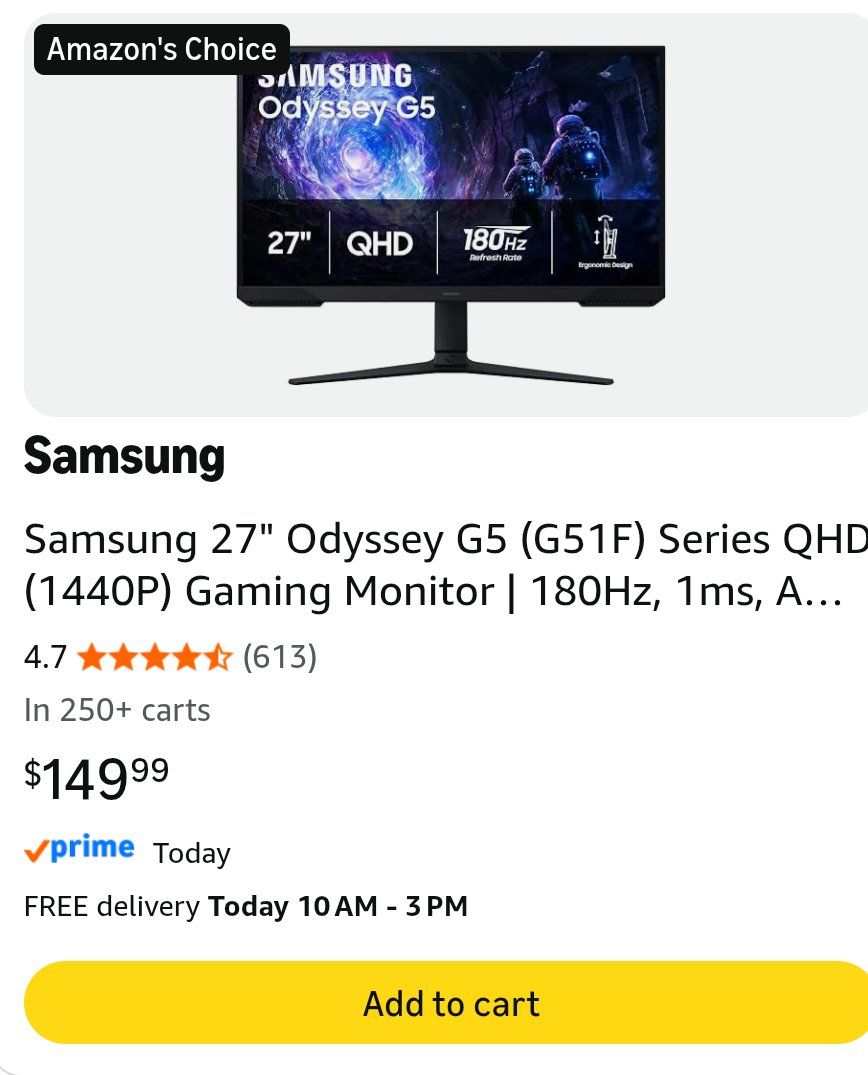868x1075 pixels.
Task: Click the 180Hz refresh rate icon in image
Action: tap(495, 243)
